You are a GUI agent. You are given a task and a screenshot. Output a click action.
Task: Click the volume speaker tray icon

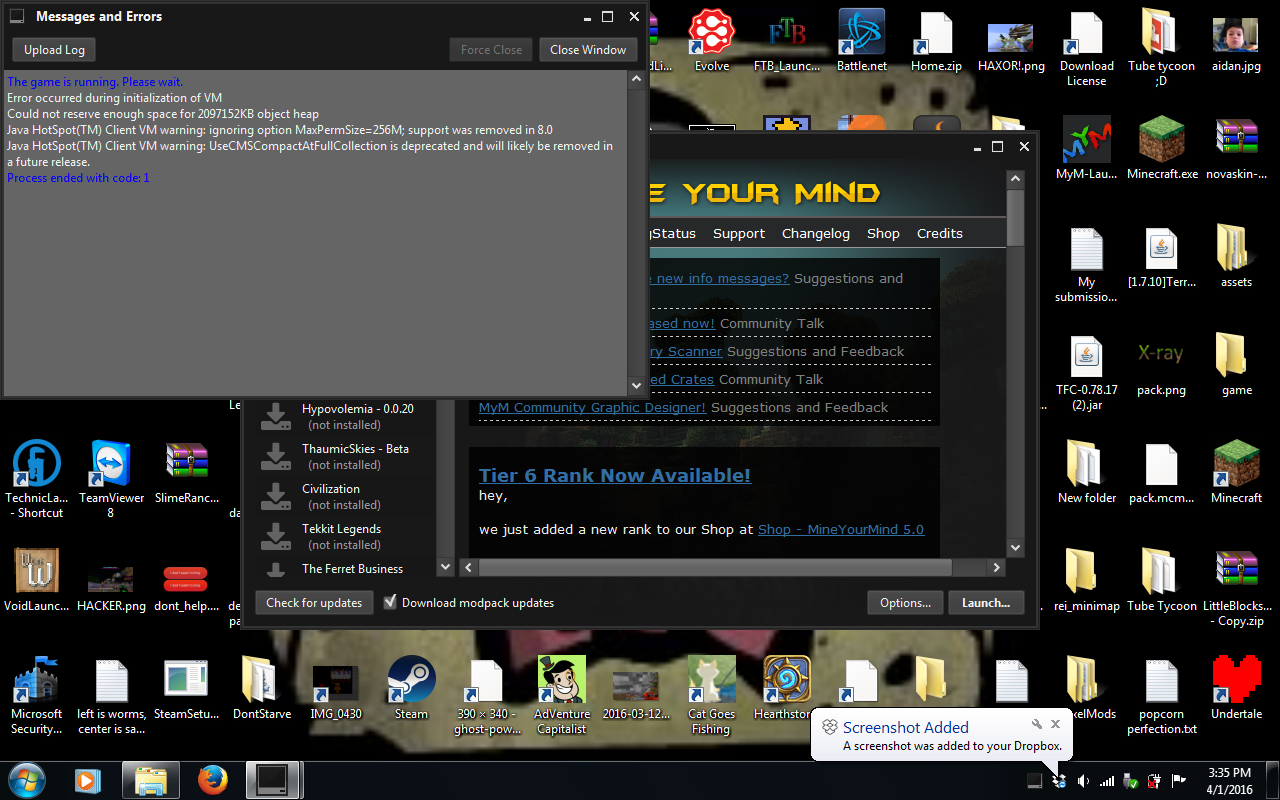point(1083,780)
